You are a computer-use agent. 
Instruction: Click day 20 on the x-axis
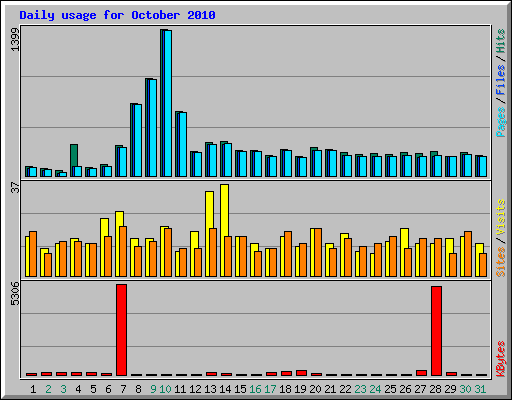[x=315, y=389]
